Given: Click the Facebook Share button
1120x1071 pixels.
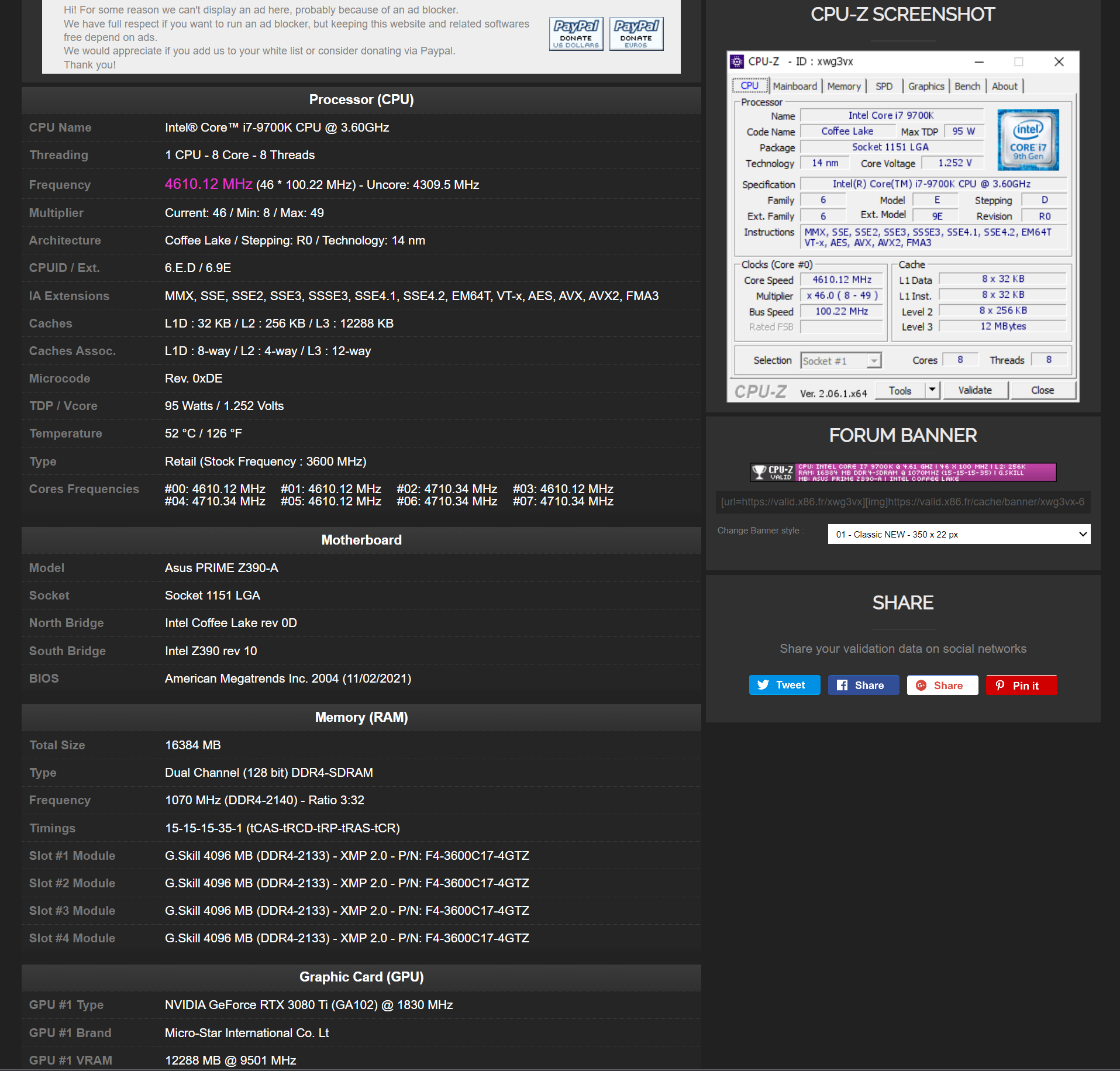Looking at the screenshot, I should point(863,685).
